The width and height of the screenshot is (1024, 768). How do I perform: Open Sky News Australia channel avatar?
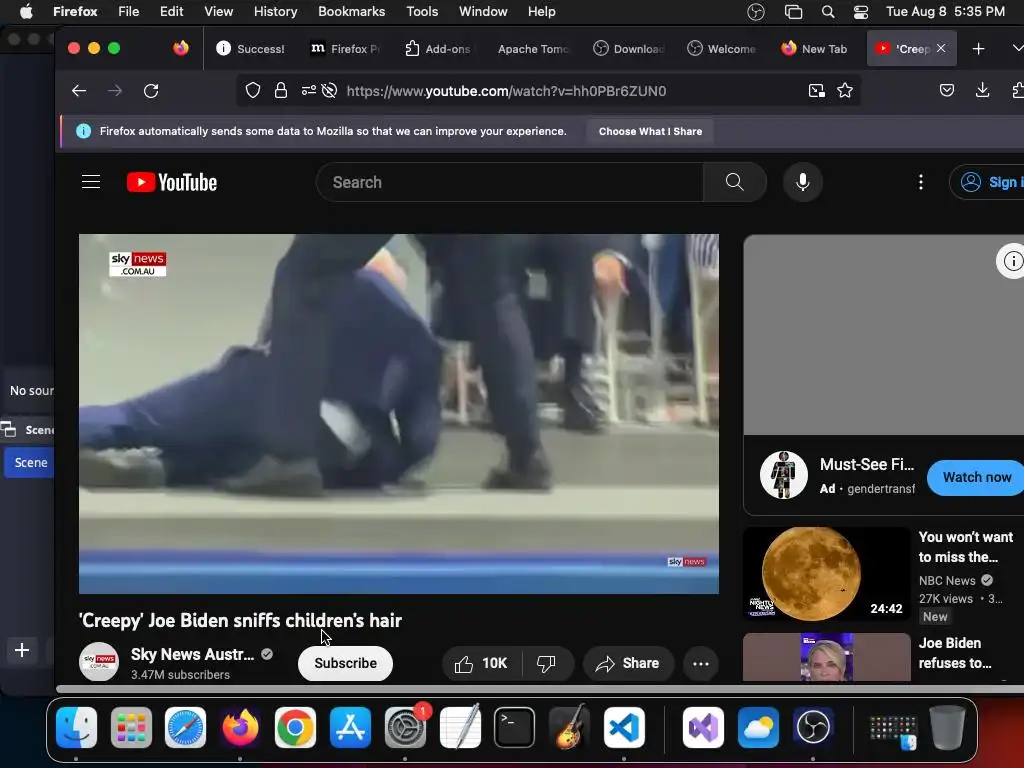tap(99, 662)
